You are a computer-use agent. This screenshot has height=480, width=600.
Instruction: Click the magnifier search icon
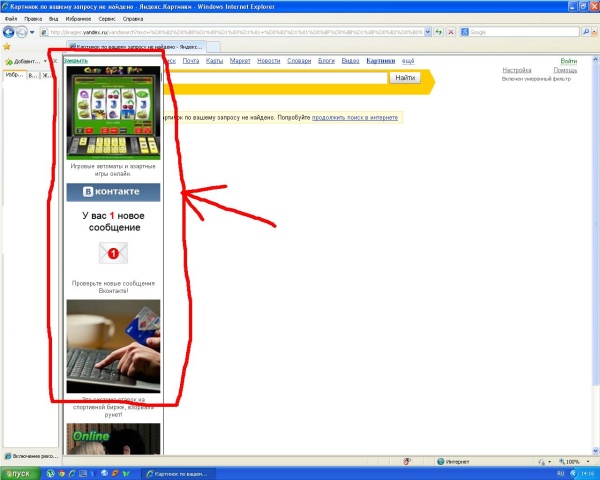[x=586, y=32]
